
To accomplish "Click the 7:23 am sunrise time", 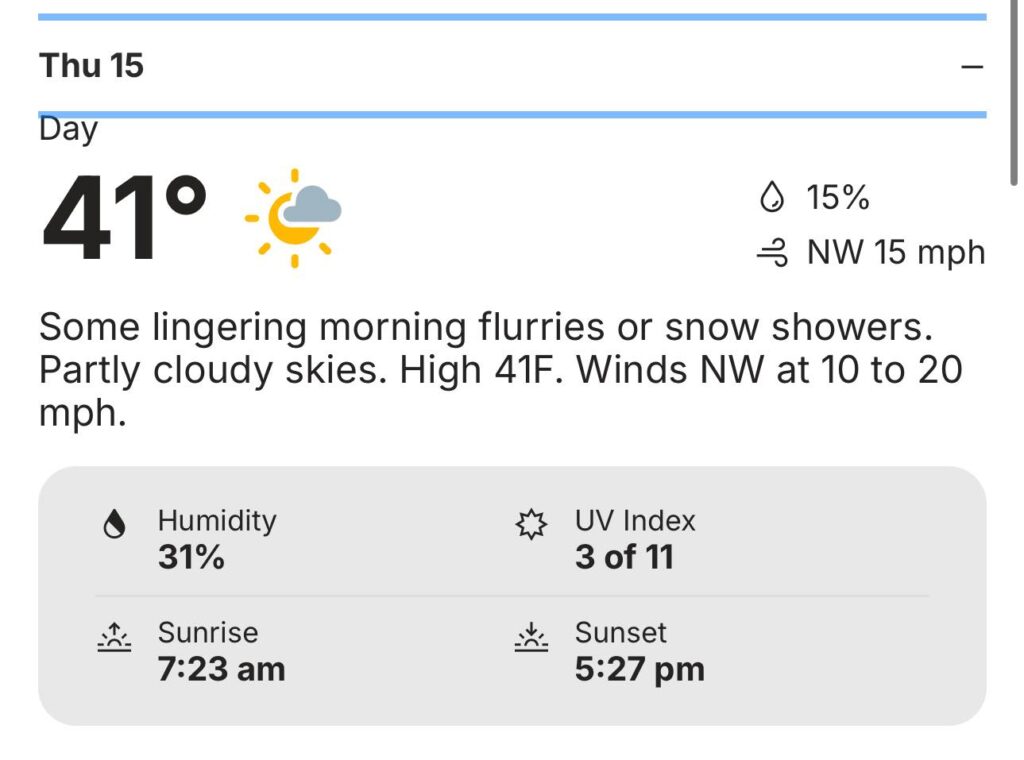I will tap(221, 669).
